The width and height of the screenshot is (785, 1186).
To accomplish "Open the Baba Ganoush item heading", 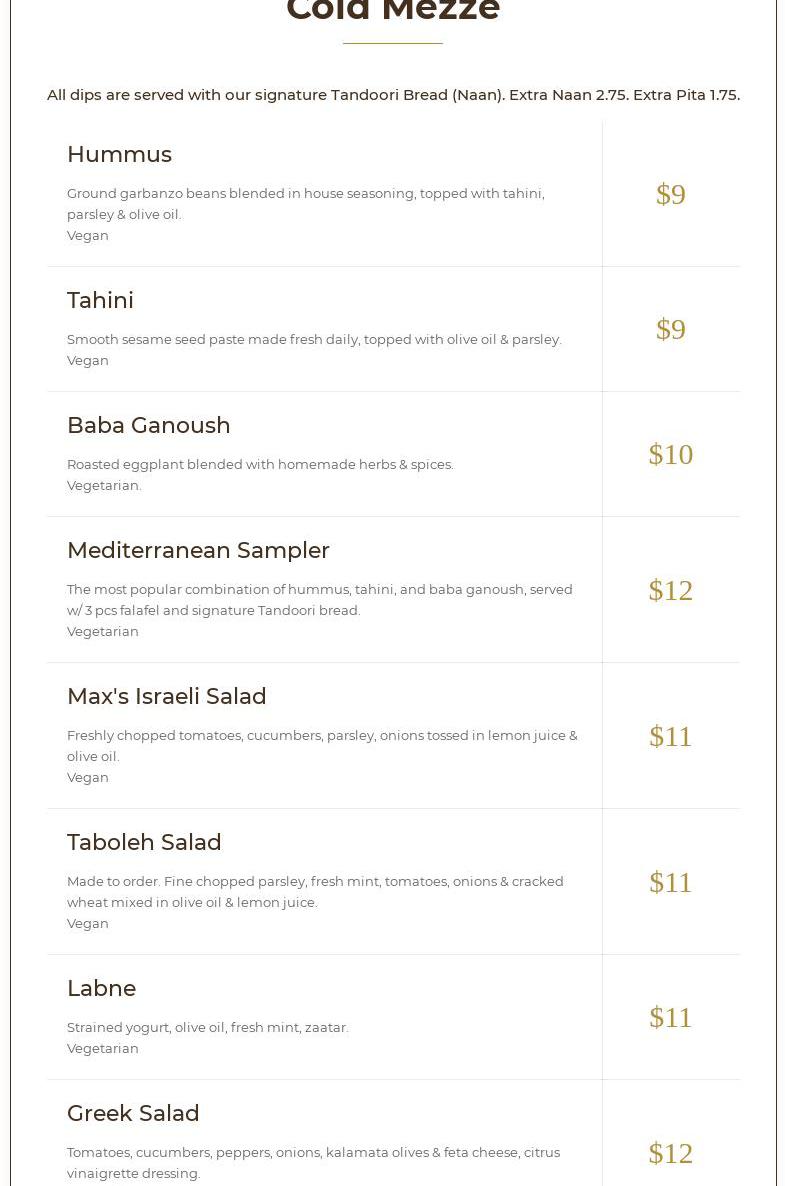I will (x=148, y=425).
